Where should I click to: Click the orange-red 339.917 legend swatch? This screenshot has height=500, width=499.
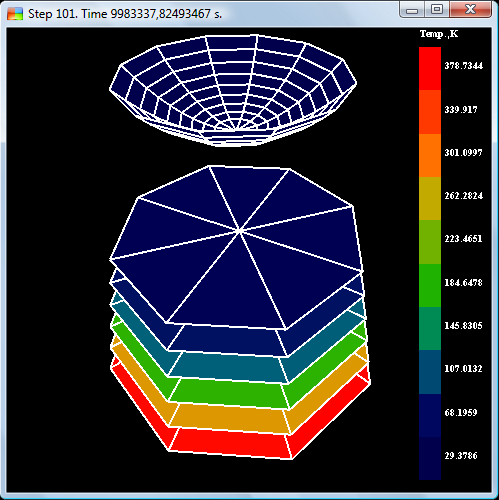click(x=430, y=112)
